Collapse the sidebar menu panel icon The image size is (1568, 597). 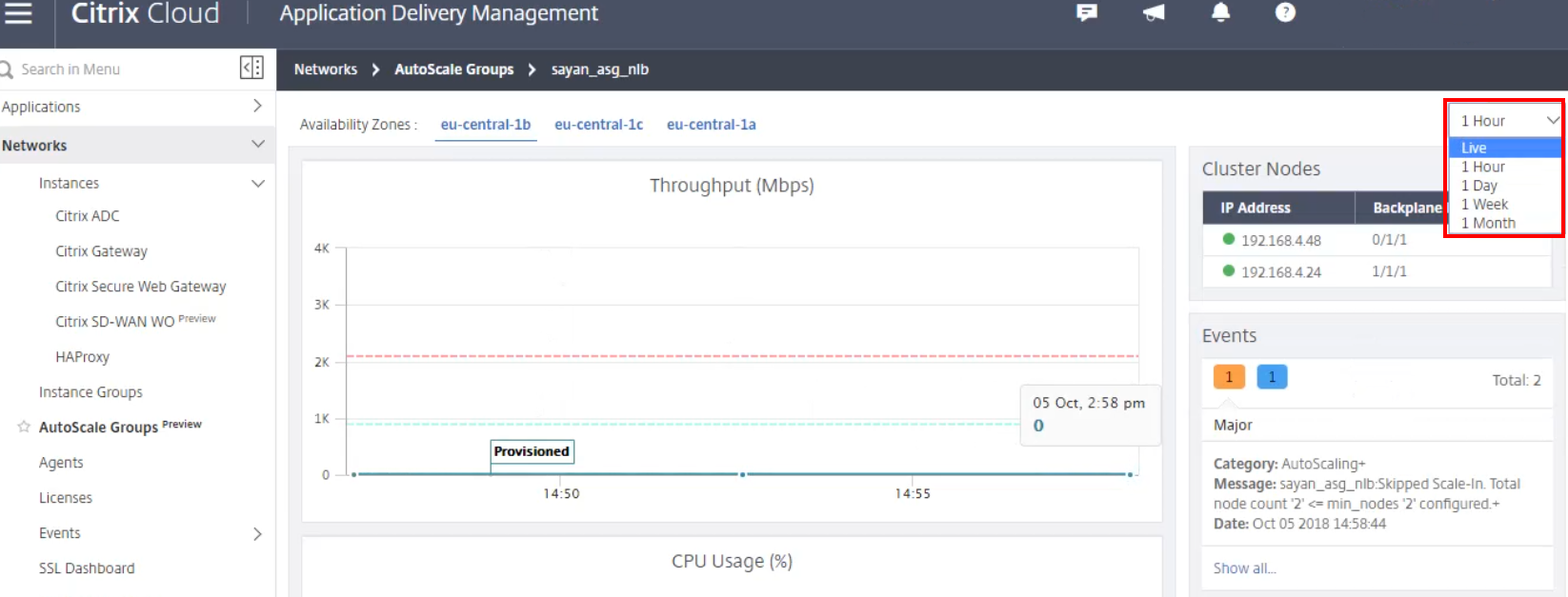point(251,68)
